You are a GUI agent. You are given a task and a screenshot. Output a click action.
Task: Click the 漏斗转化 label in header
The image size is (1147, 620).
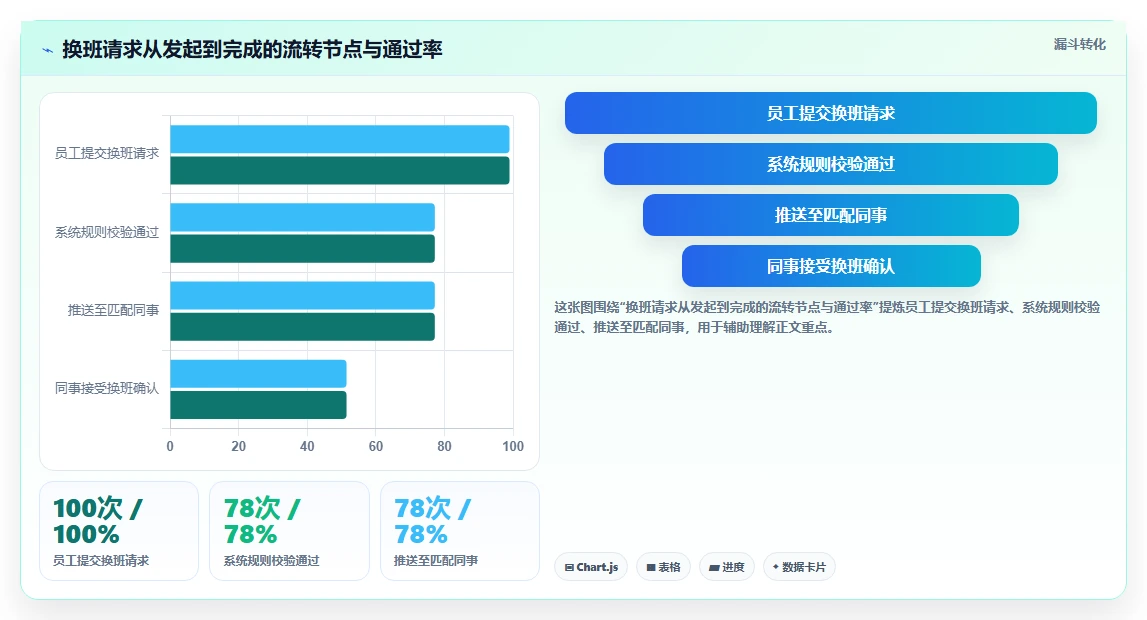point(1080,45)
